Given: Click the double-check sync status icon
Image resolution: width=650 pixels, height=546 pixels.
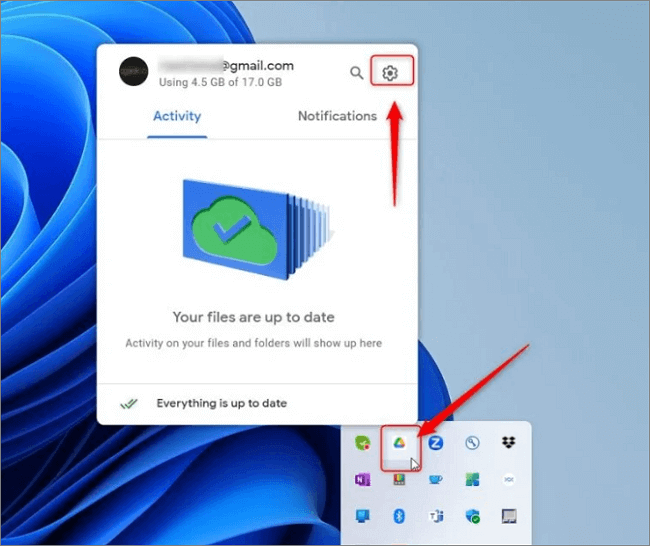Looking at the screenshot, I should click(x=129, y=403).
